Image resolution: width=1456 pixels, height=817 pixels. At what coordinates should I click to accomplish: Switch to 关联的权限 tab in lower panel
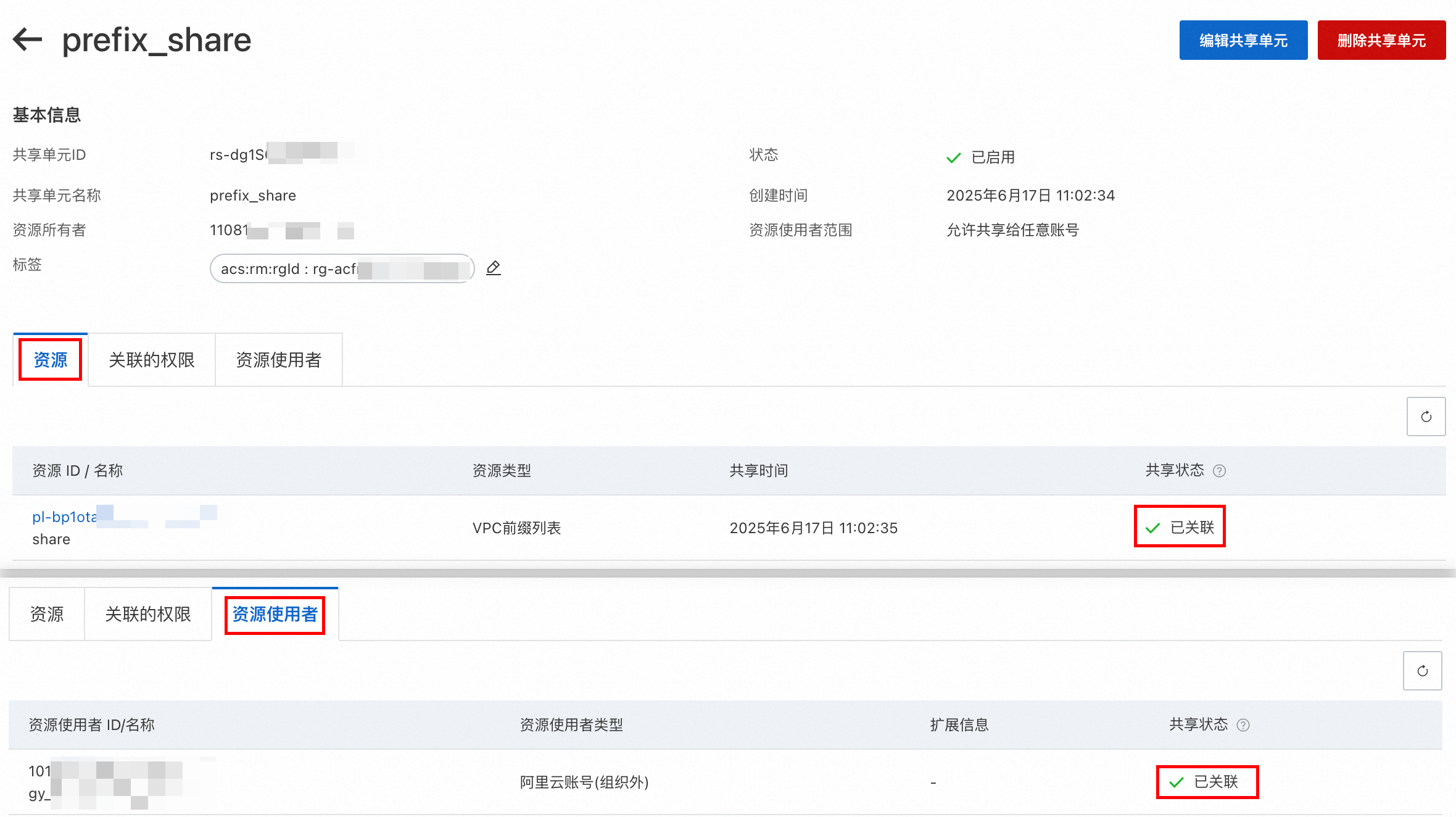click(148, 614)
